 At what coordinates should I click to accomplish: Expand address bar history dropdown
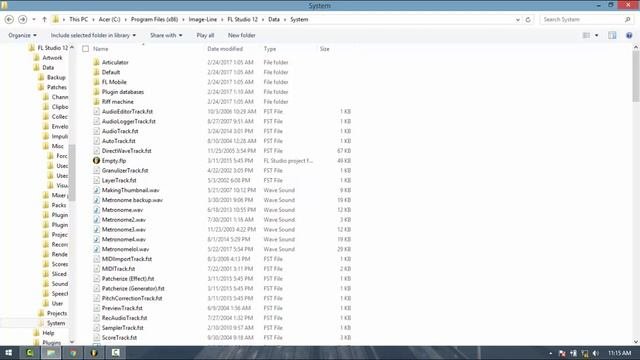(x=518, y=20)
